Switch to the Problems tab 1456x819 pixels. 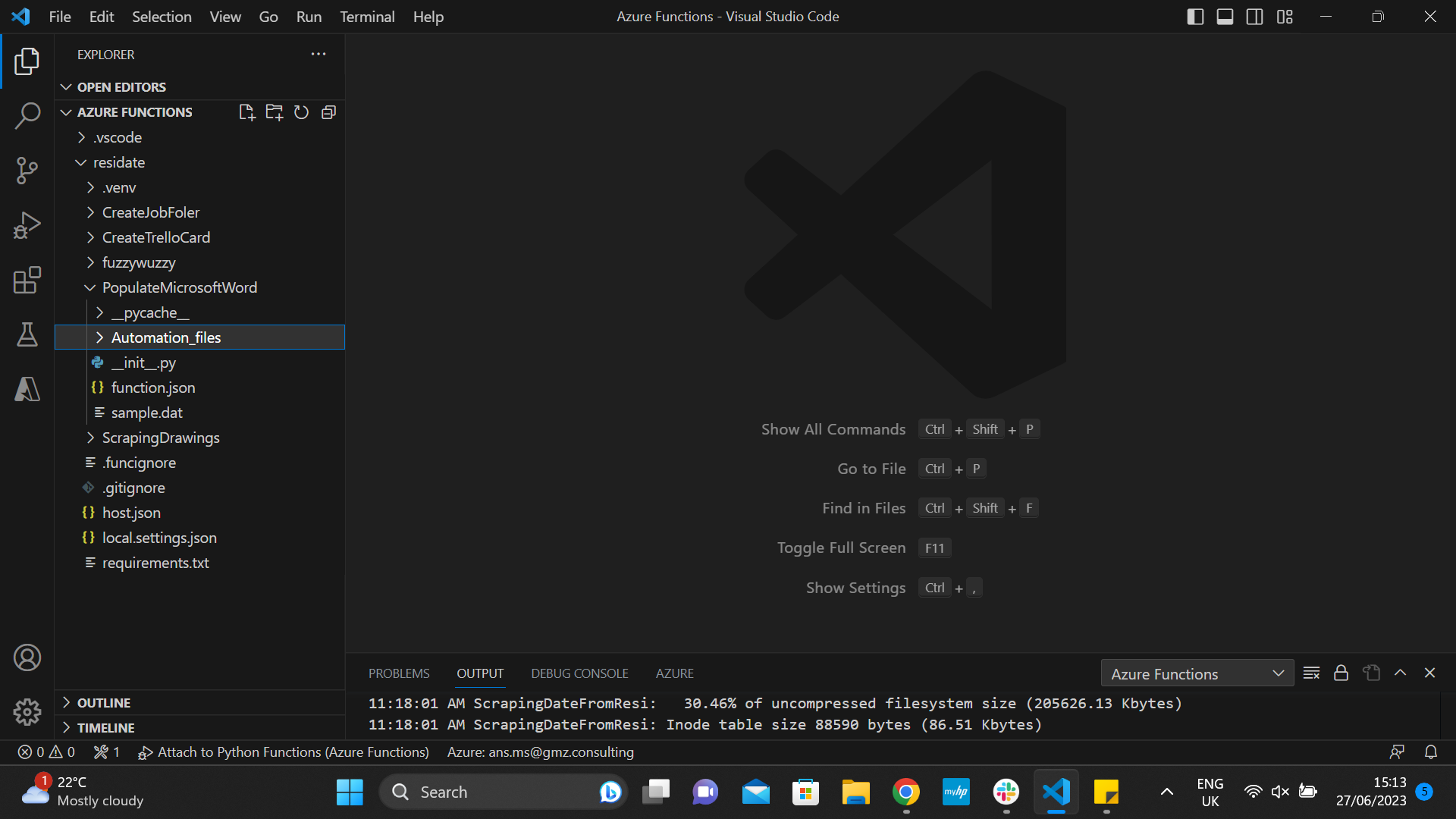point(399,673)
